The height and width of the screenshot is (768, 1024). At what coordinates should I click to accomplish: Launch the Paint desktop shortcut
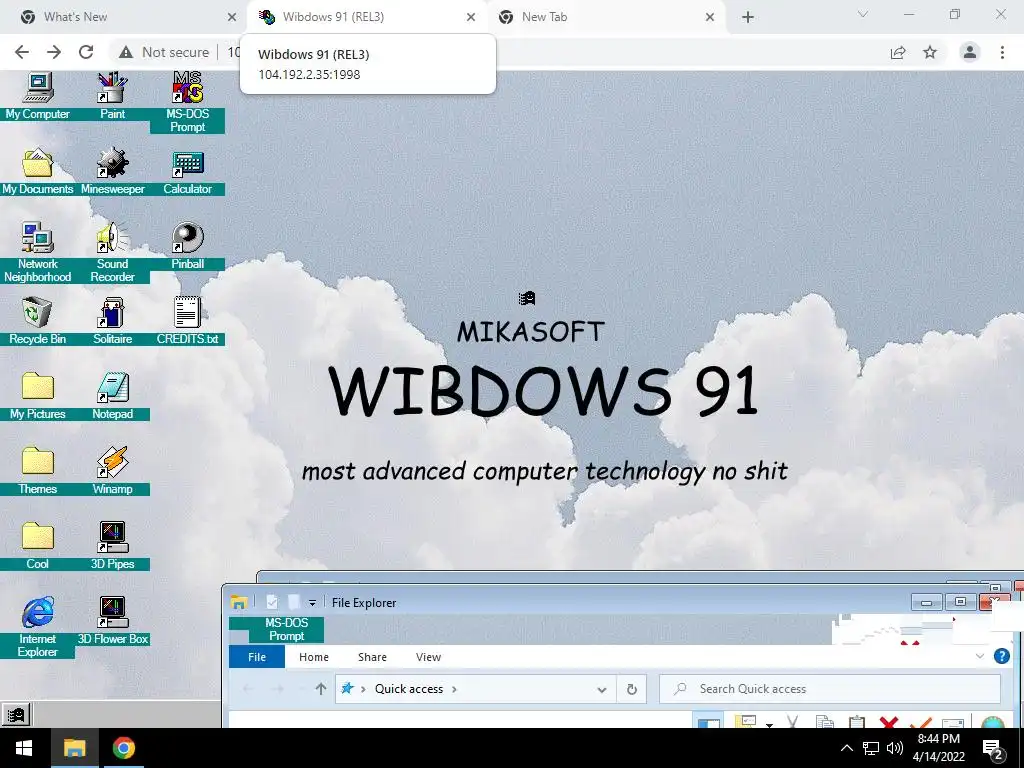tap(112, 96)
